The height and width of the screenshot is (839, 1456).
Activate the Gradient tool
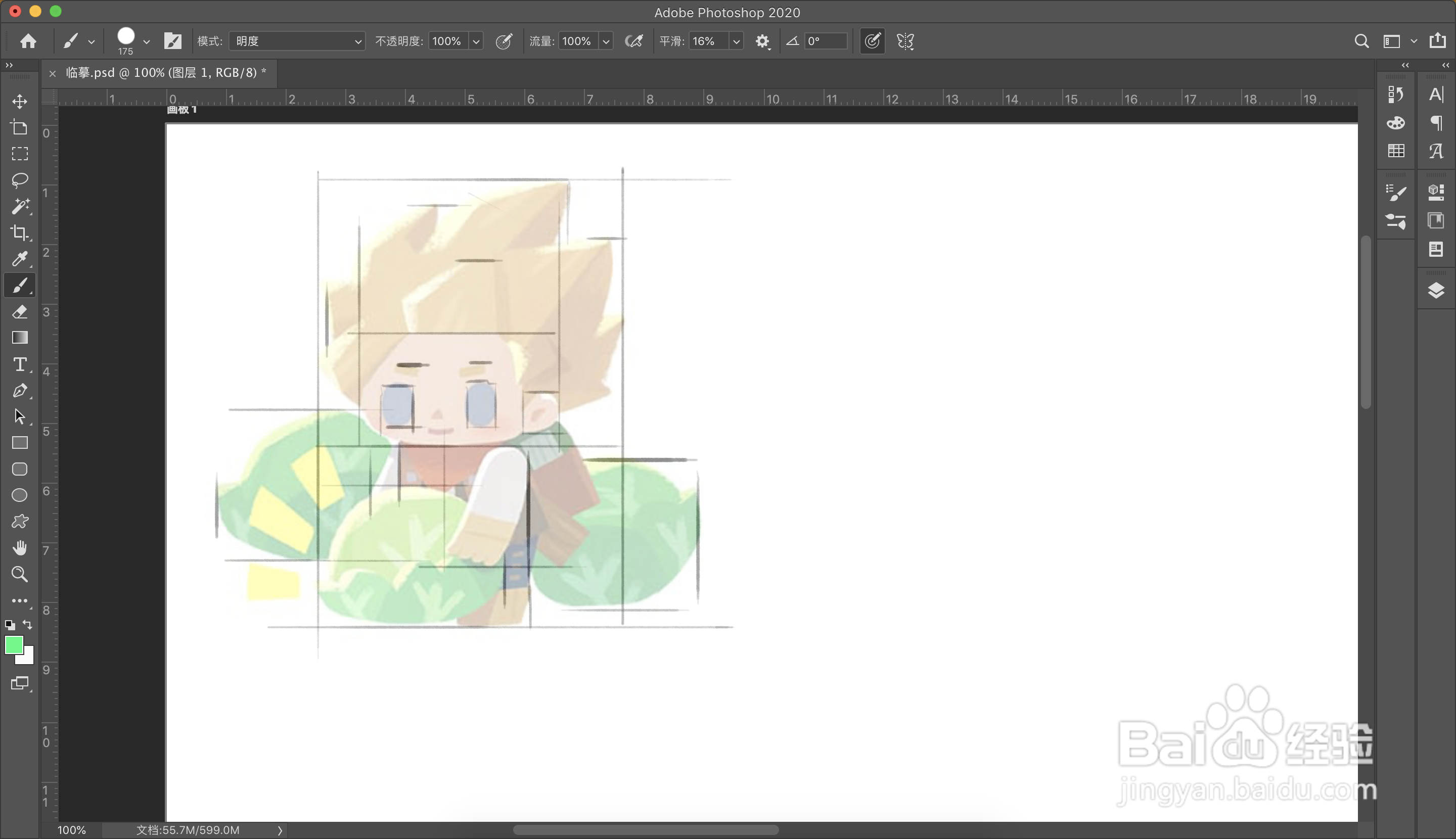click(x=20, y=338)
